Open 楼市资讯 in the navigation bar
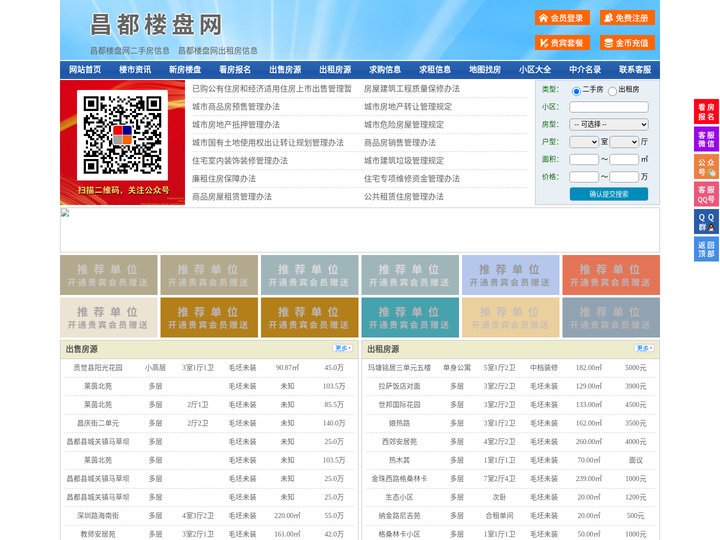 click(135, 70)
